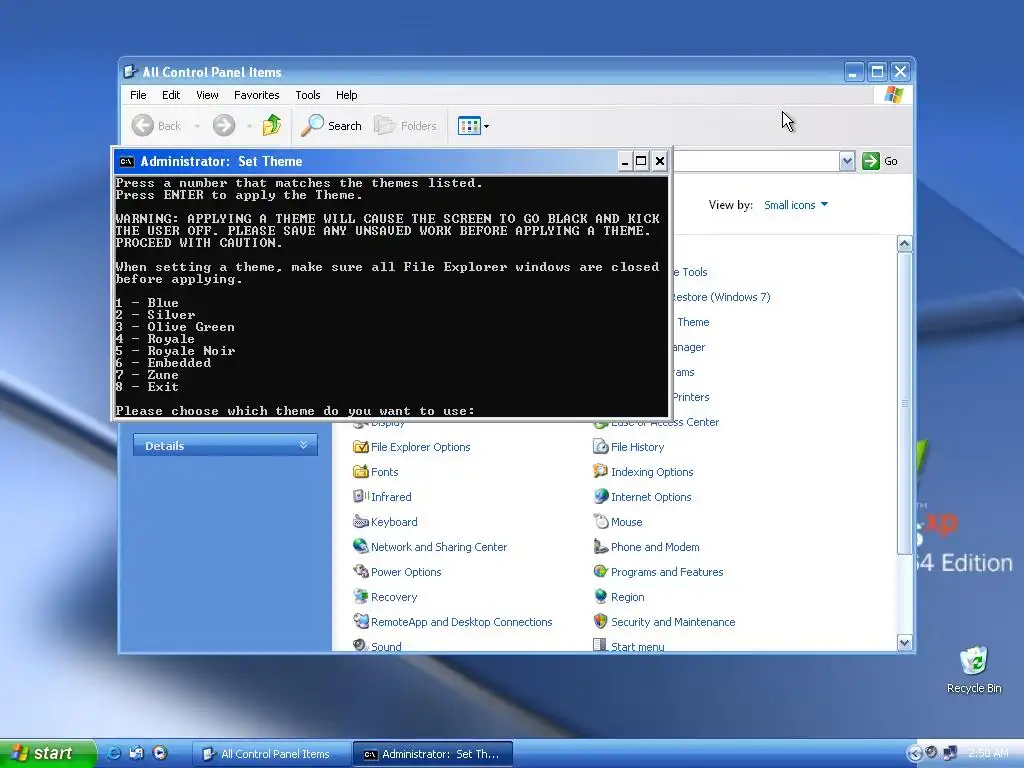Click the Forward arrow in the toolbar

tap(224, 125)
